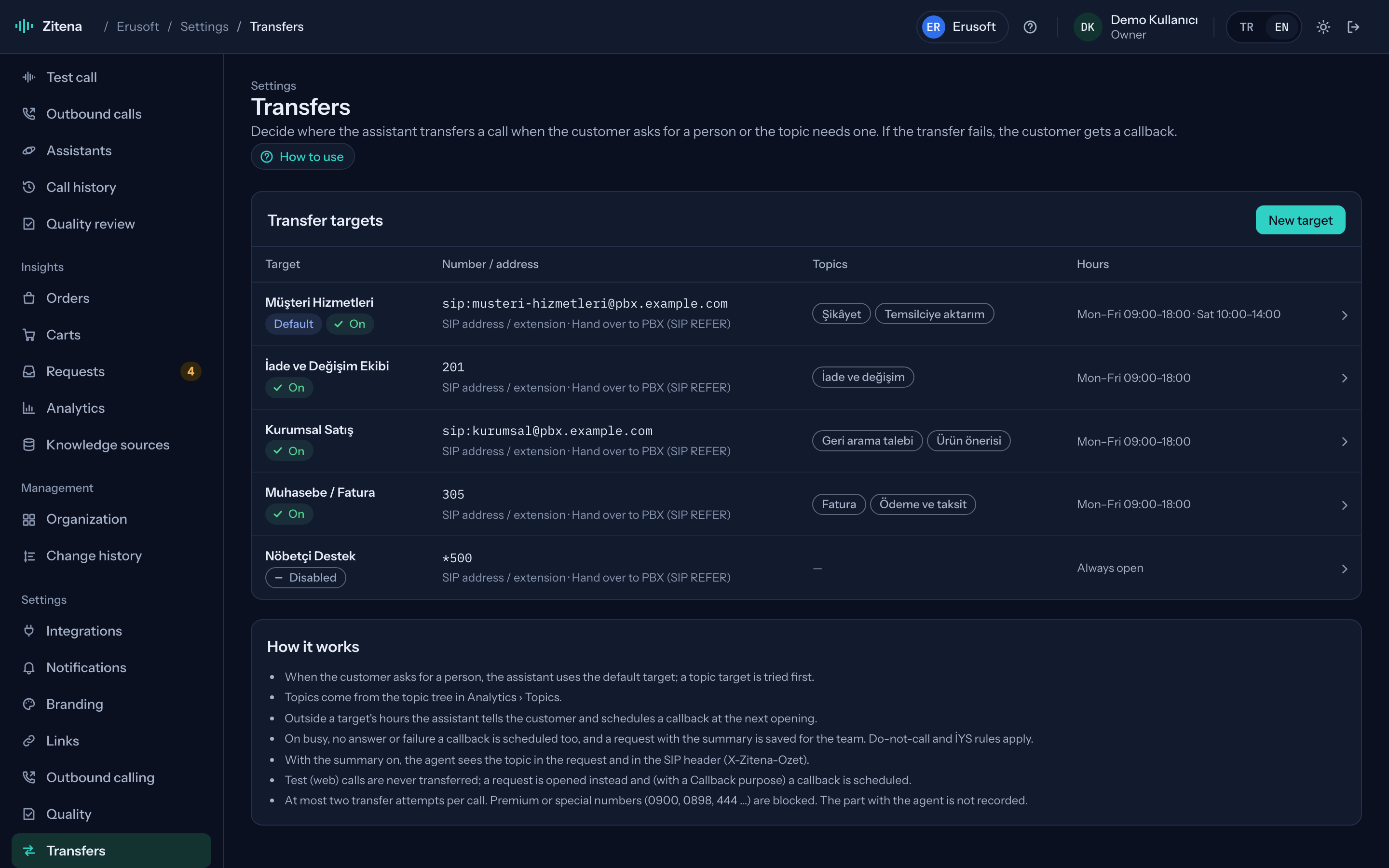The height and width of the screenshot is (868, 1389).
Task: Switch language to TR
Action: pyautogui.click(x=1246, y=27)
